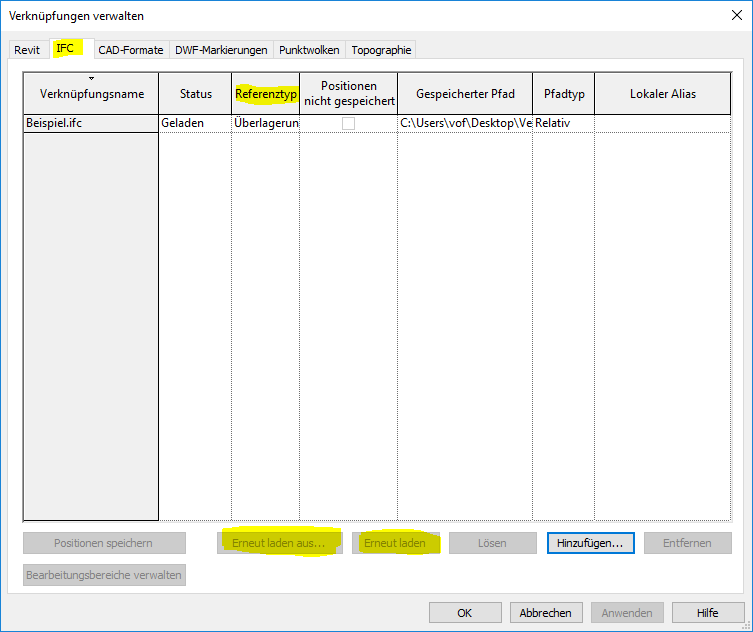Toggle 'Positionen nicht gespeichert' checkbox for Beispiel.ifc
This screenshot has height=632, width=753.
[x=348, y=123]
